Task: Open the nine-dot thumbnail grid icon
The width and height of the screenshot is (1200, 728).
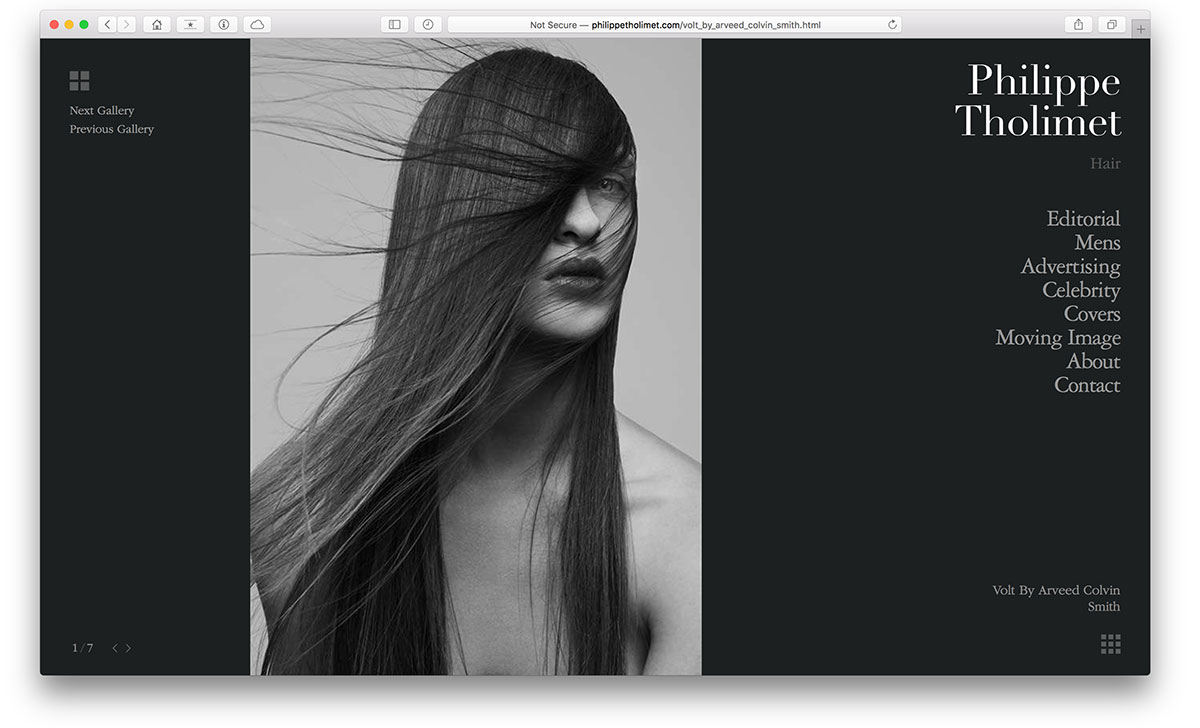Action: [1110, 644]
